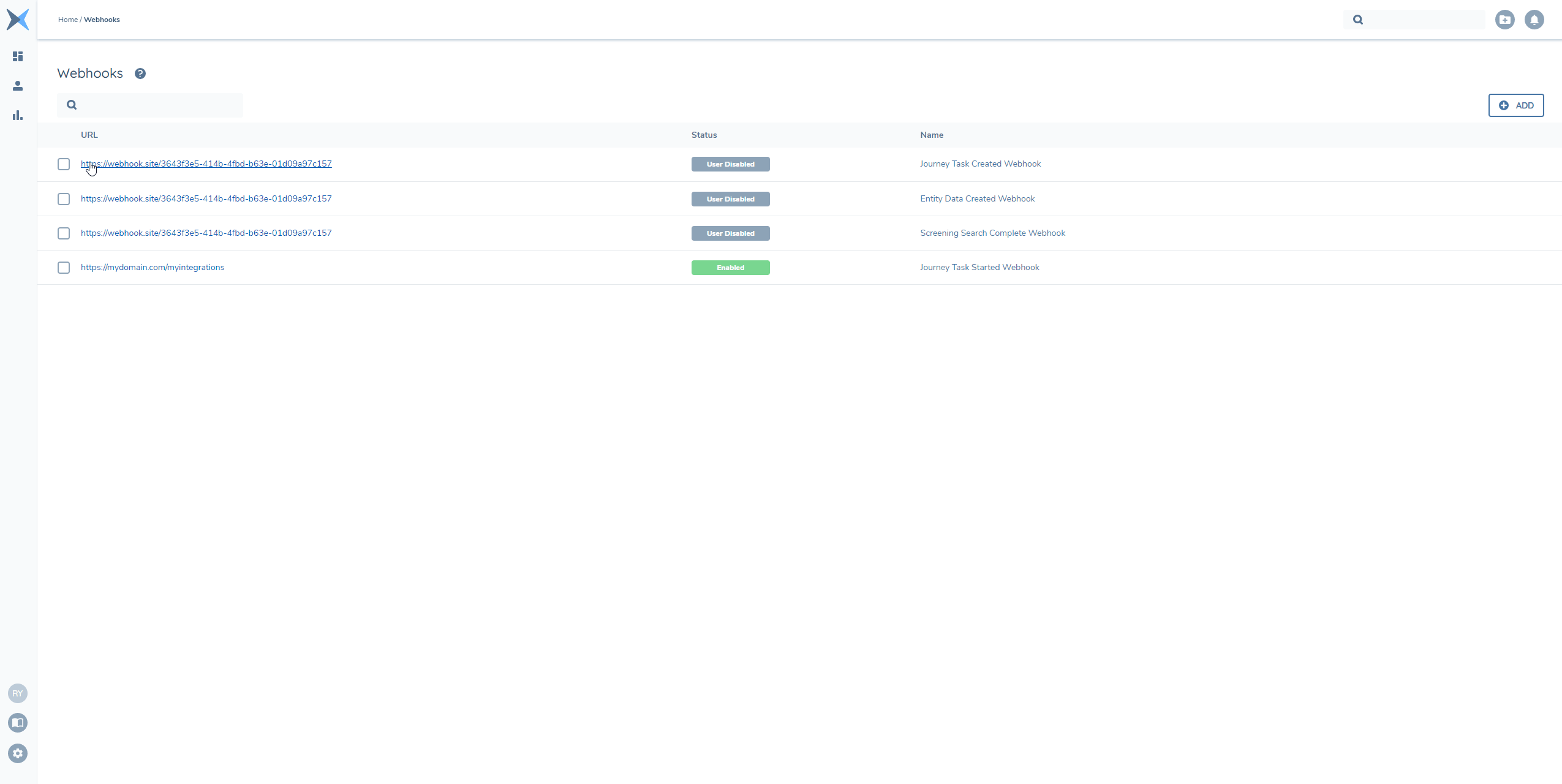Screen dimensions: 1562x784
Task: Check the Journey Task Created Webhook checkbox
Action: (x=64, y=164)
